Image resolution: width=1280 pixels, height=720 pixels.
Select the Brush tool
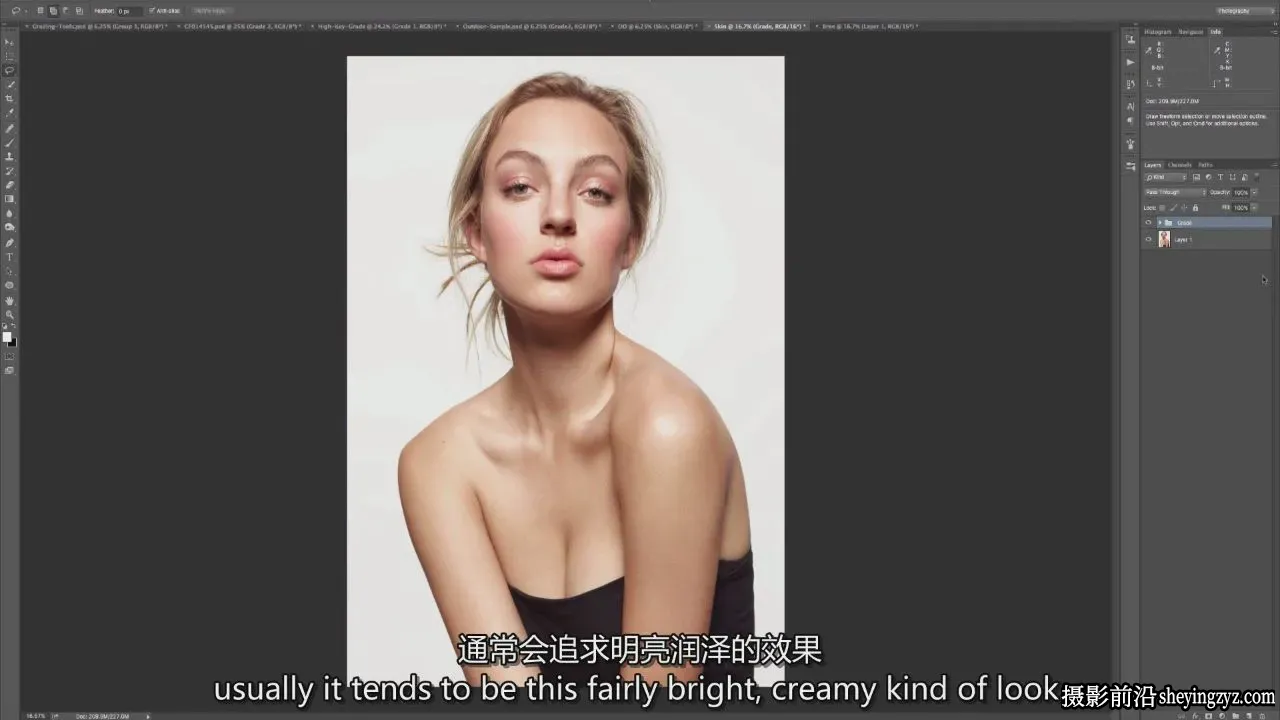point(10,142)
